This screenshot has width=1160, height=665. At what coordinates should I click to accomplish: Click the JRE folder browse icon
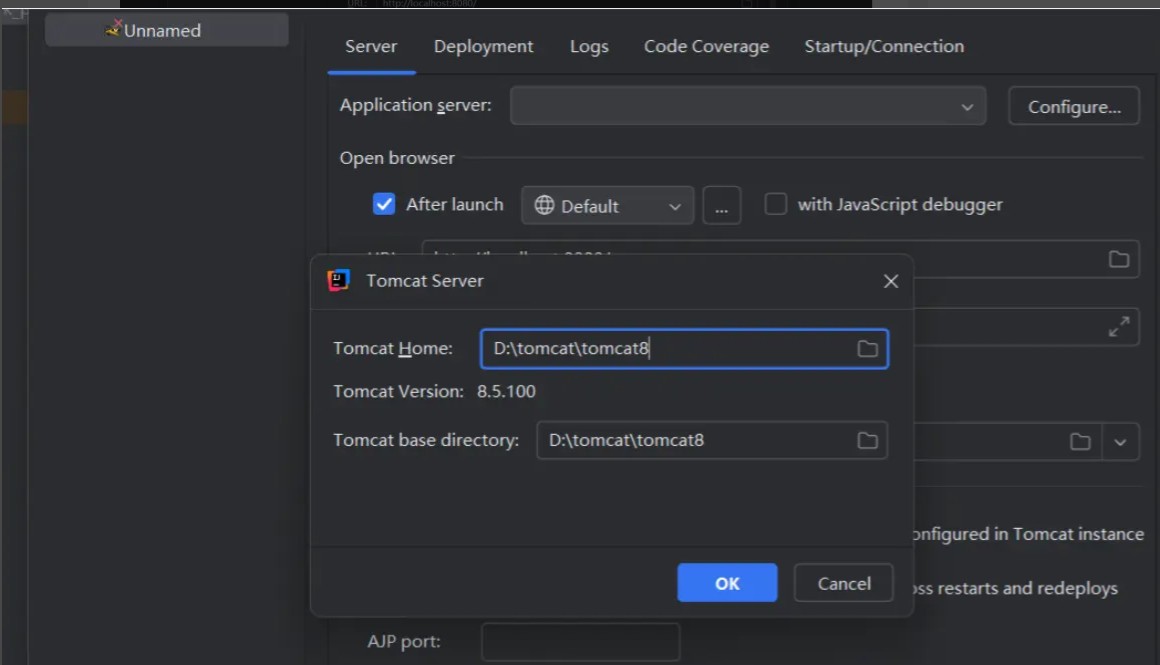click(x=1080, y=442)
